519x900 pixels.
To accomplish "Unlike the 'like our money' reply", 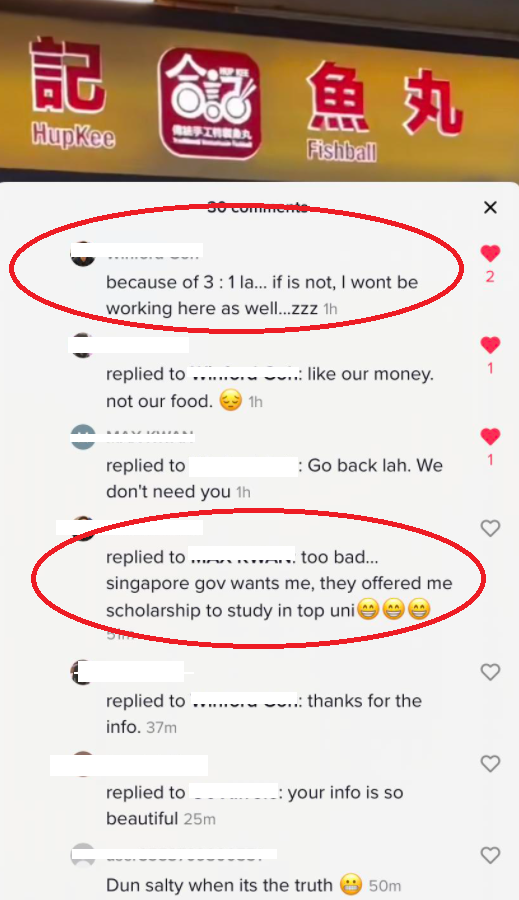I will tap(490, 344).
